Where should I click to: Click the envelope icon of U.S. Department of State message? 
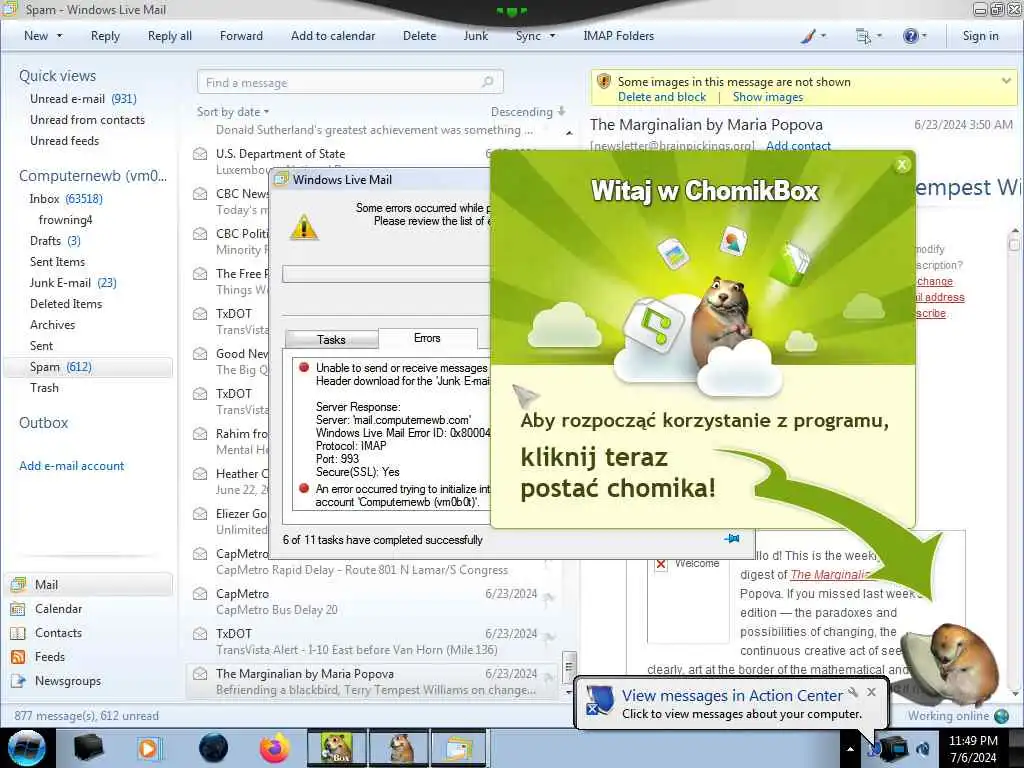point(200,153)
